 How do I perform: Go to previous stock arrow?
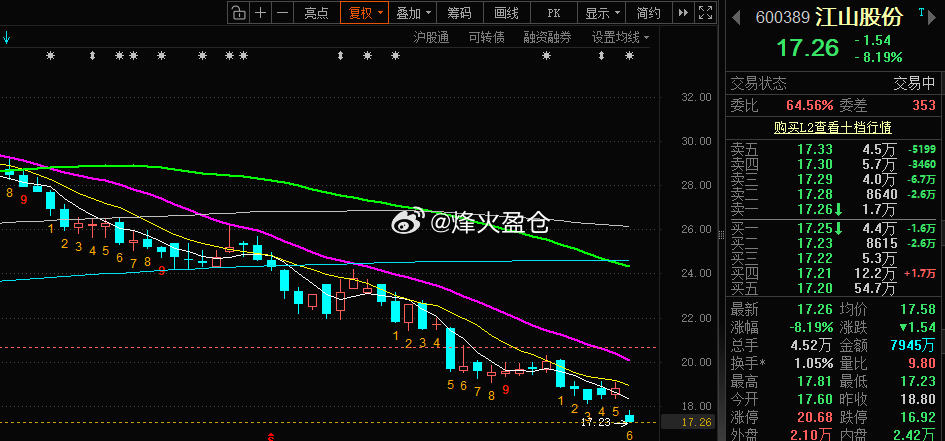(x=736, y=17)
